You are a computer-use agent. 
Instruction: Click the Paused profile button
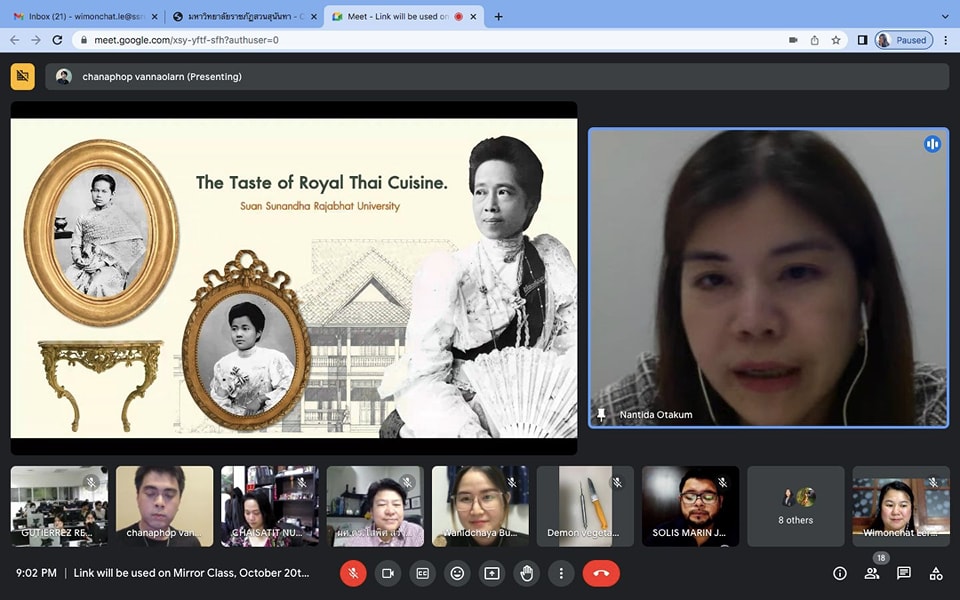[x=904, y=40]
